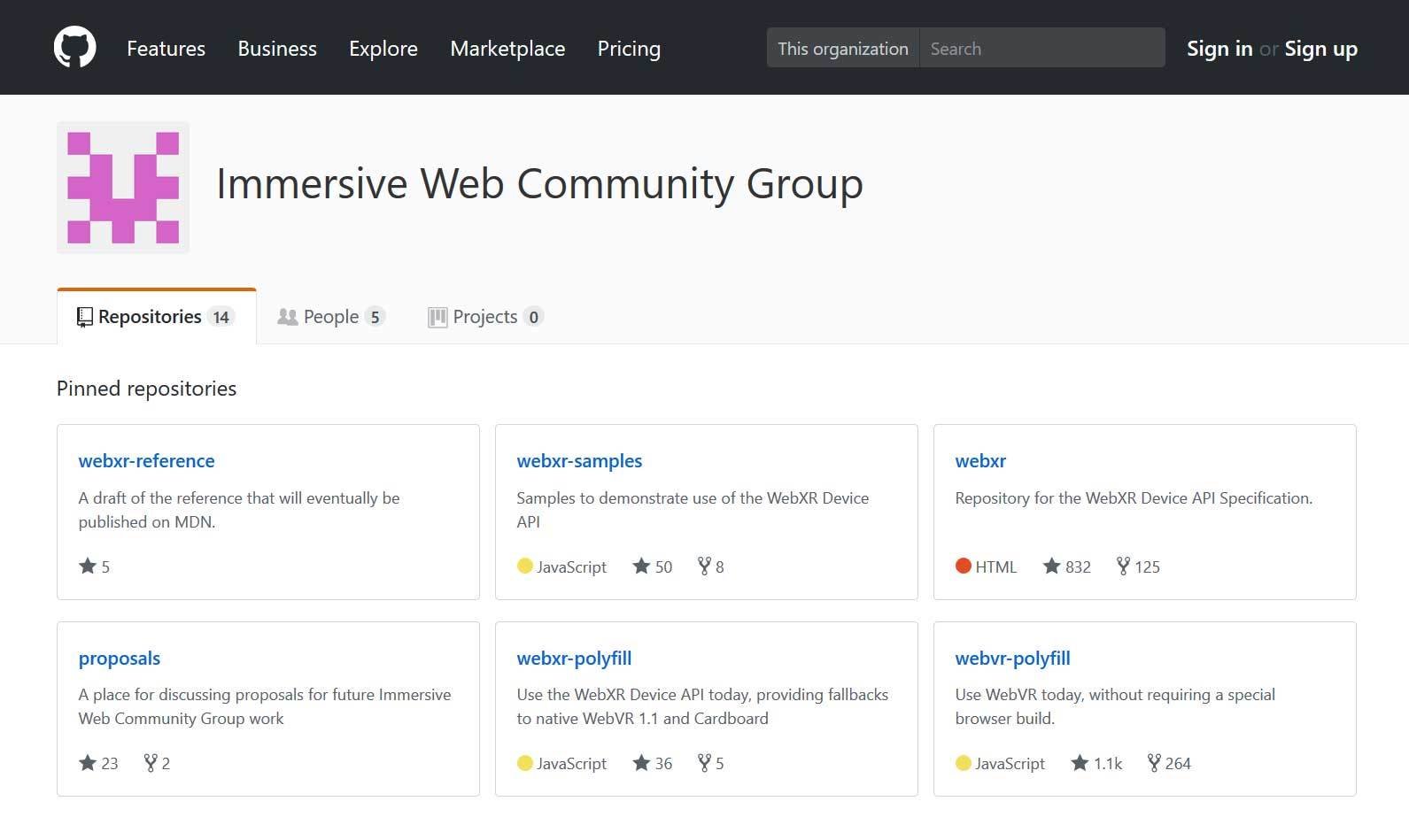Click the Projects board icon

coord(437,317)
